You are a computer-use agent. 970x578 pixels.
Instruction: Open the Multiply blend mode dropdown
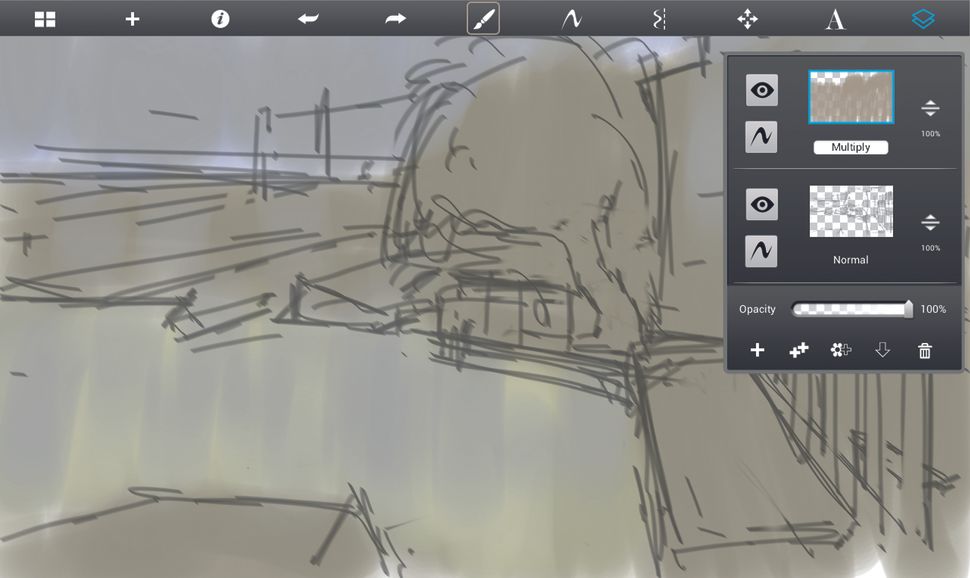850,147
